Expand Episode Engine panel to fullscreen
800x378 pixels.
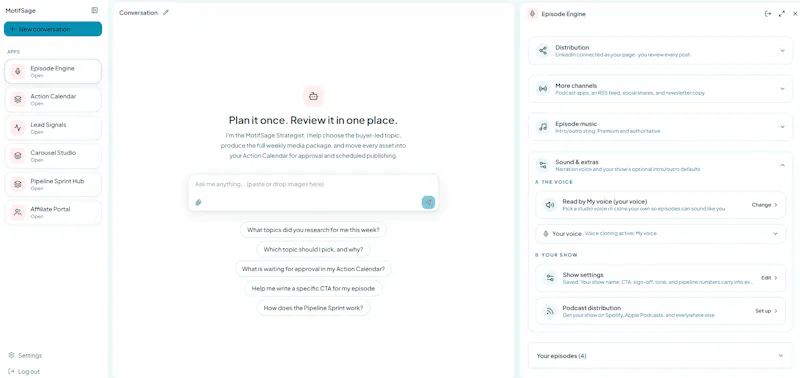[x=782, y=14]
